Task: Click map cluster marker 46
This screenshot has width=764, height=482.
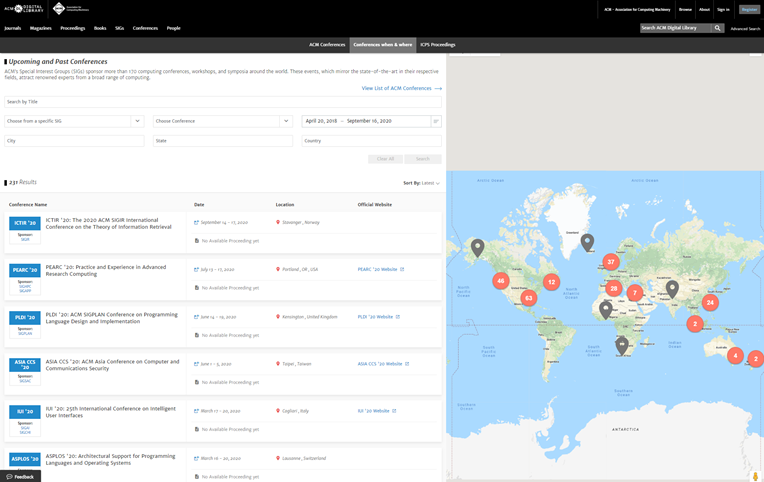Action: 500,281
